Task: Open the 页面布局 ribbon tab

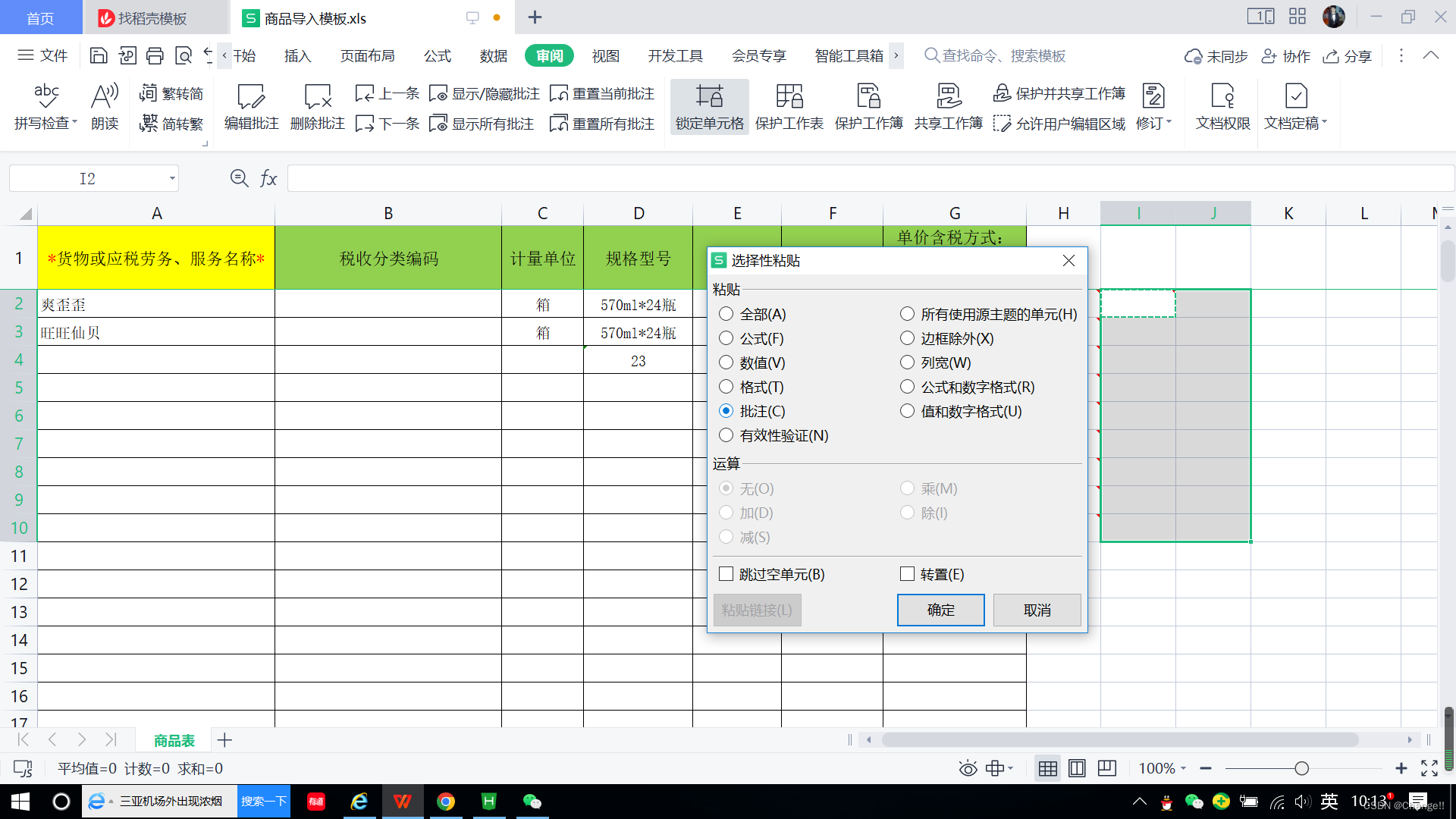Action: [367, 56]
